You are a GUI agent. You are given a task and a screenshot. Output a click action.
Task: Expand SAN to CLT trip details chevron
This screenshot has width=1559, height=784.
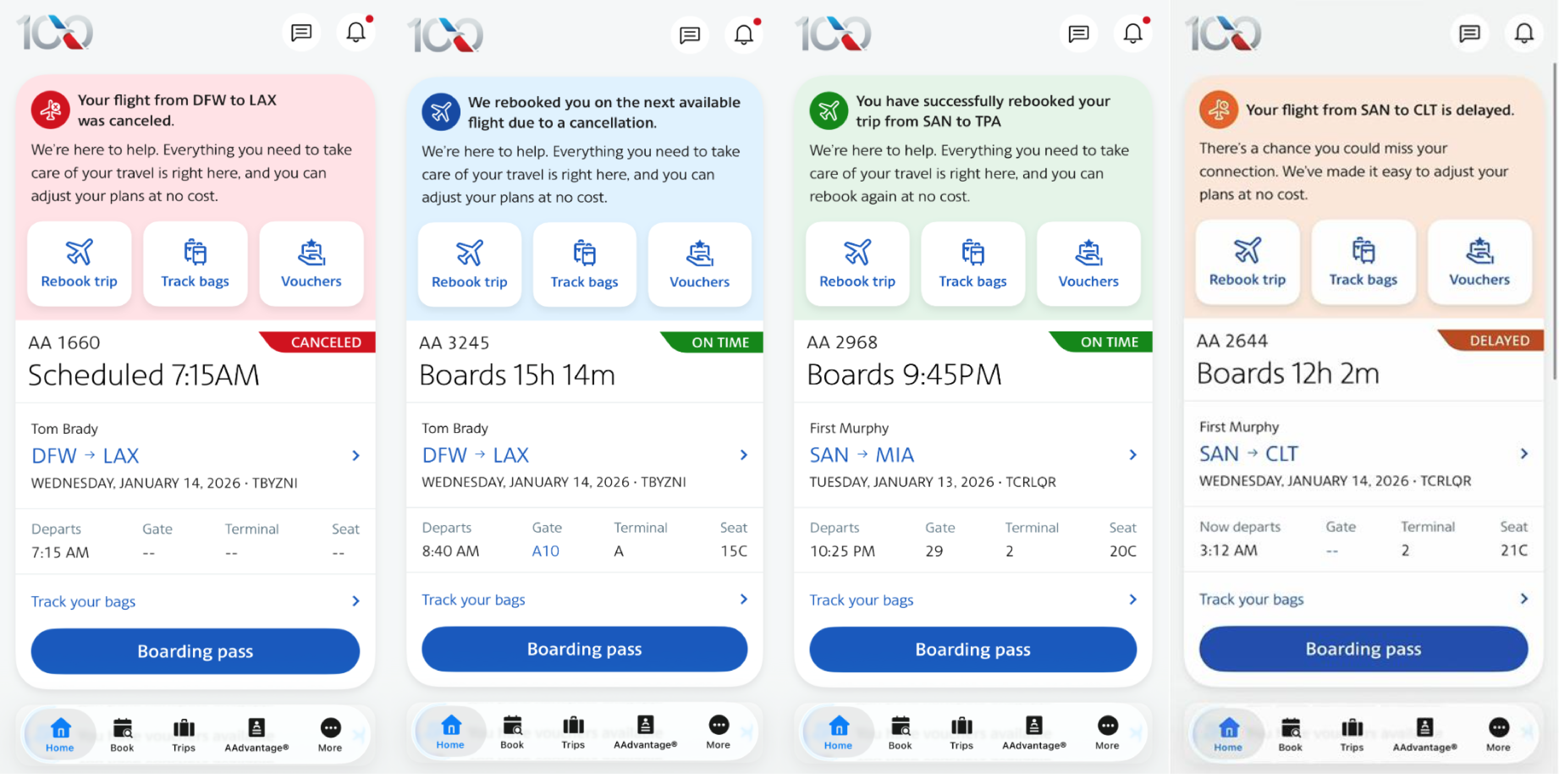pyautogui.click(x=1524, y=454)
